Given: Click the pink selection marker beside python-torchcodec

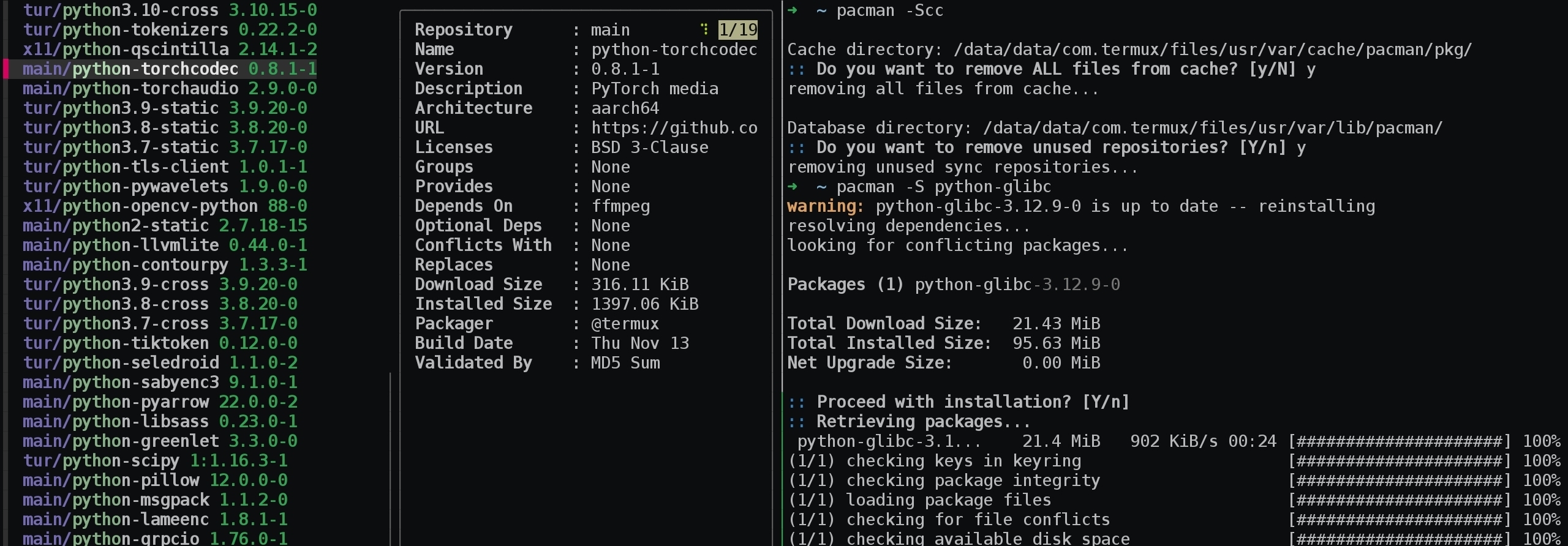Looking at the screenshot, I should point(6,69).
